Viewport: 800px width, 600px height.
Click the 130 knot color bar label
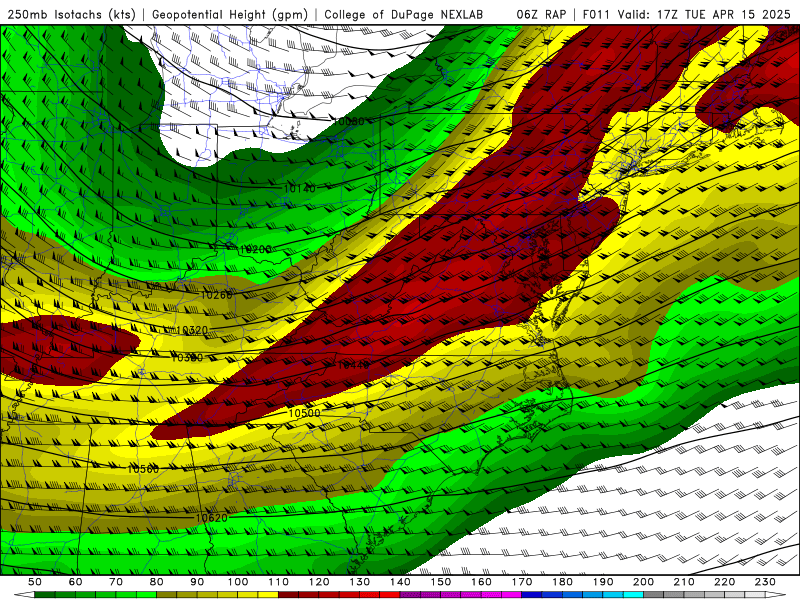click(x=359, y=582)
